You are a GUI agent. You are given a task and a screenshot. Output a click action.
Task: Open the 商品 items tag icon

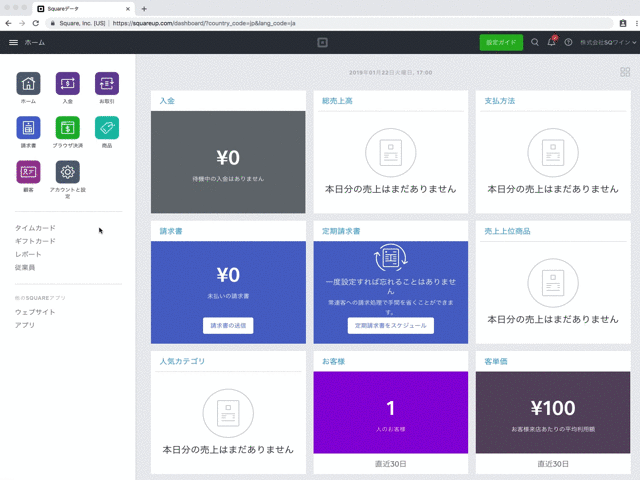point(106,128)
